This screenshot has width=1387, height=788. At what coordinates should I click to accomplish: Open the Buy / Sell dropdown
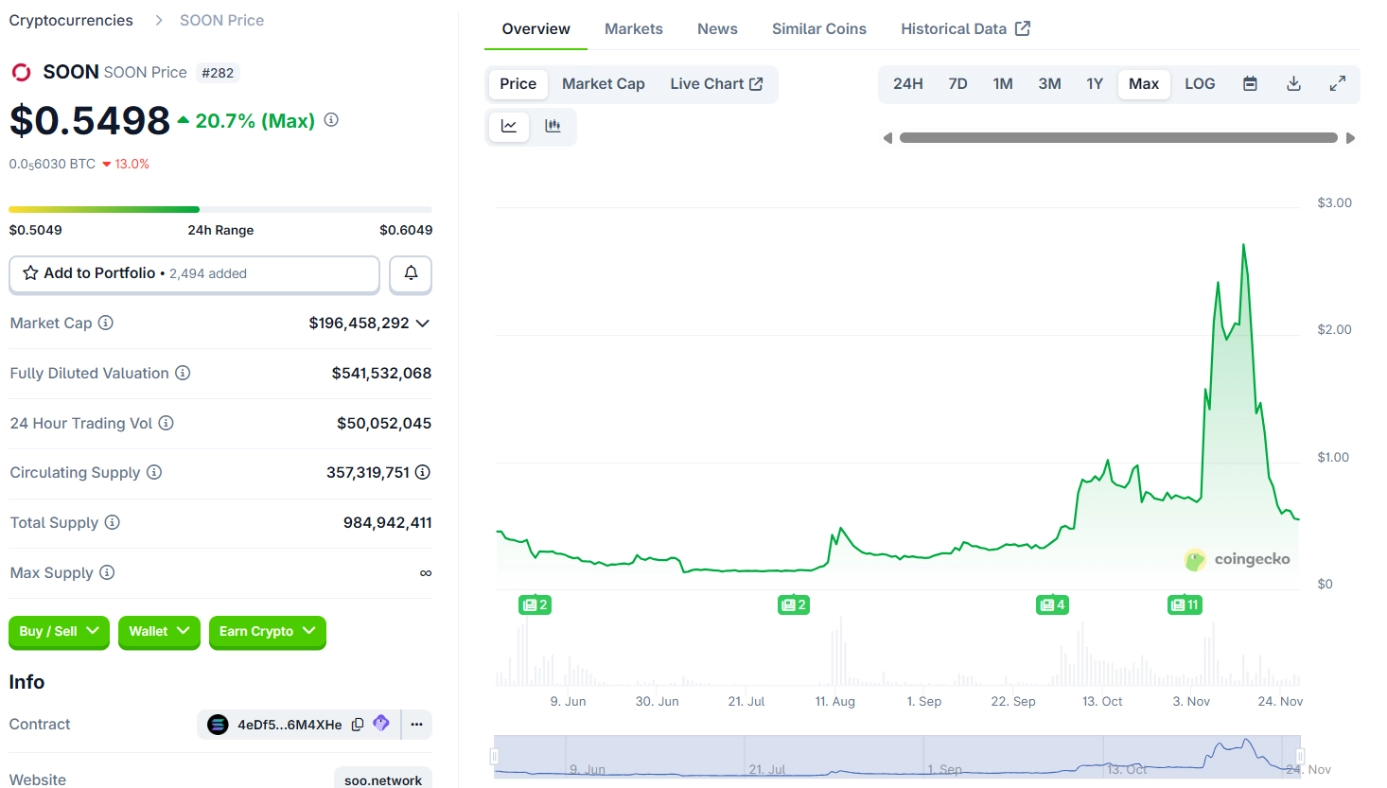59,631
